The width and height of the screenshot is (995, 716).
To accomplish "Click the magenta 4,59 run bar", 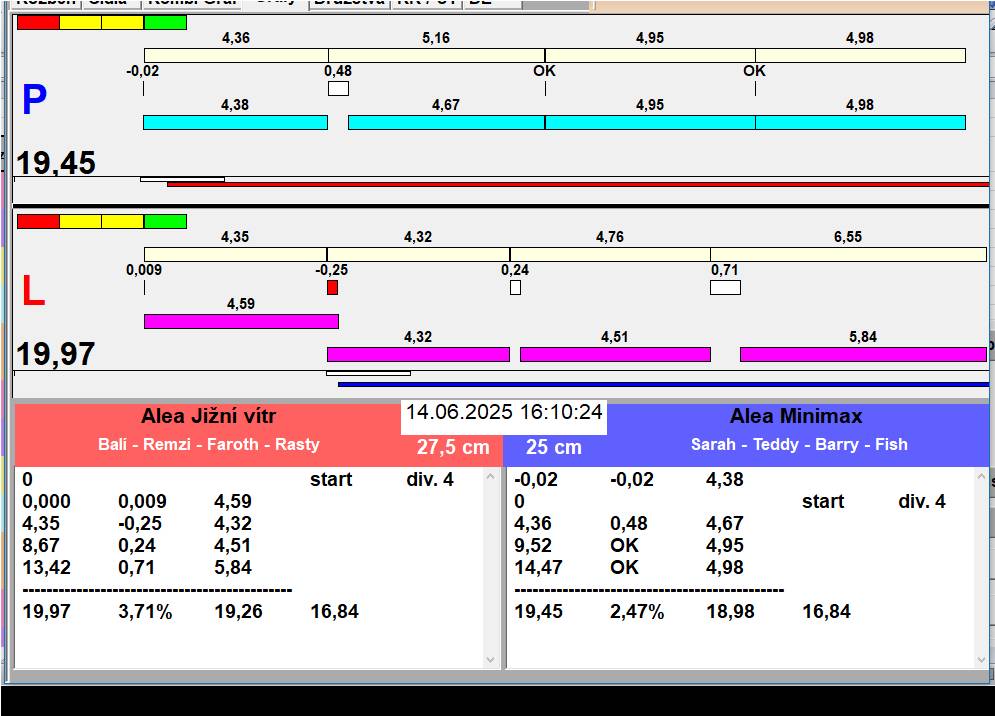I will click(241, 321).
